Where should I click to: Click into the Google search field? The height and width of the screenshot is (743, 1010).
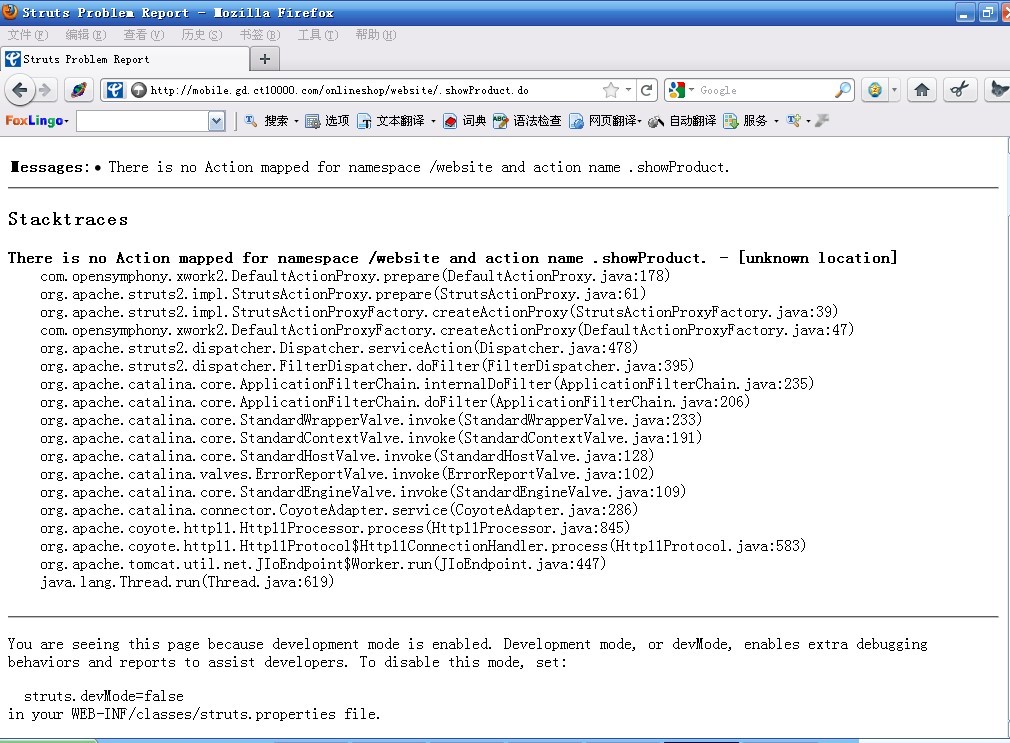click(x=765, y=90)
